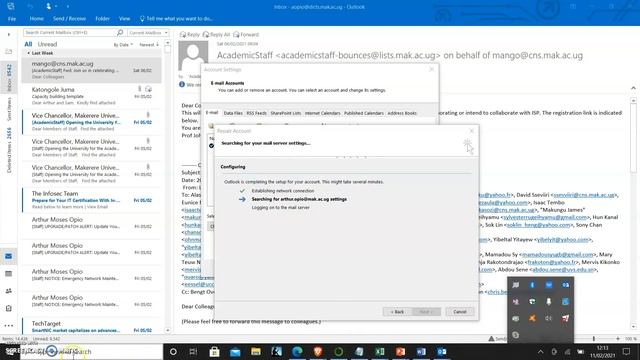Open File Explorer from taskbar

coord(256,351)
